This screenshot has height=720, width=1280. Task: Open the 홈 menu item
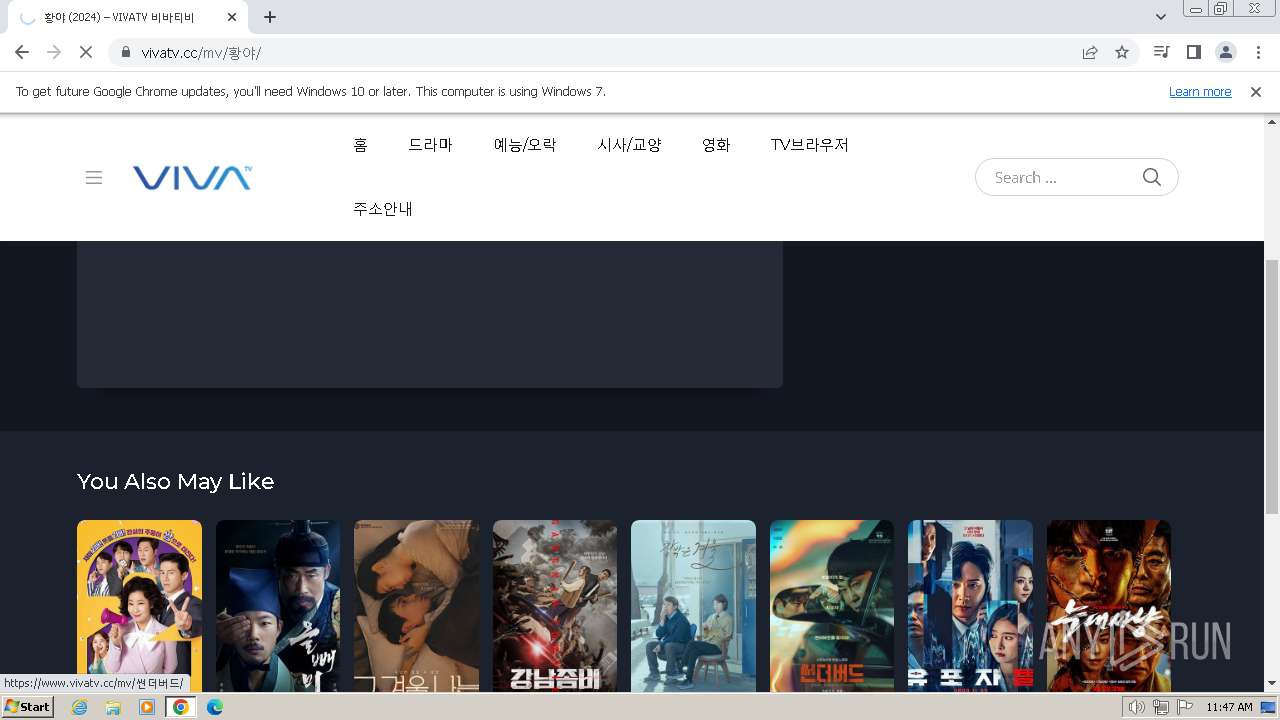[x=360, y=145]
